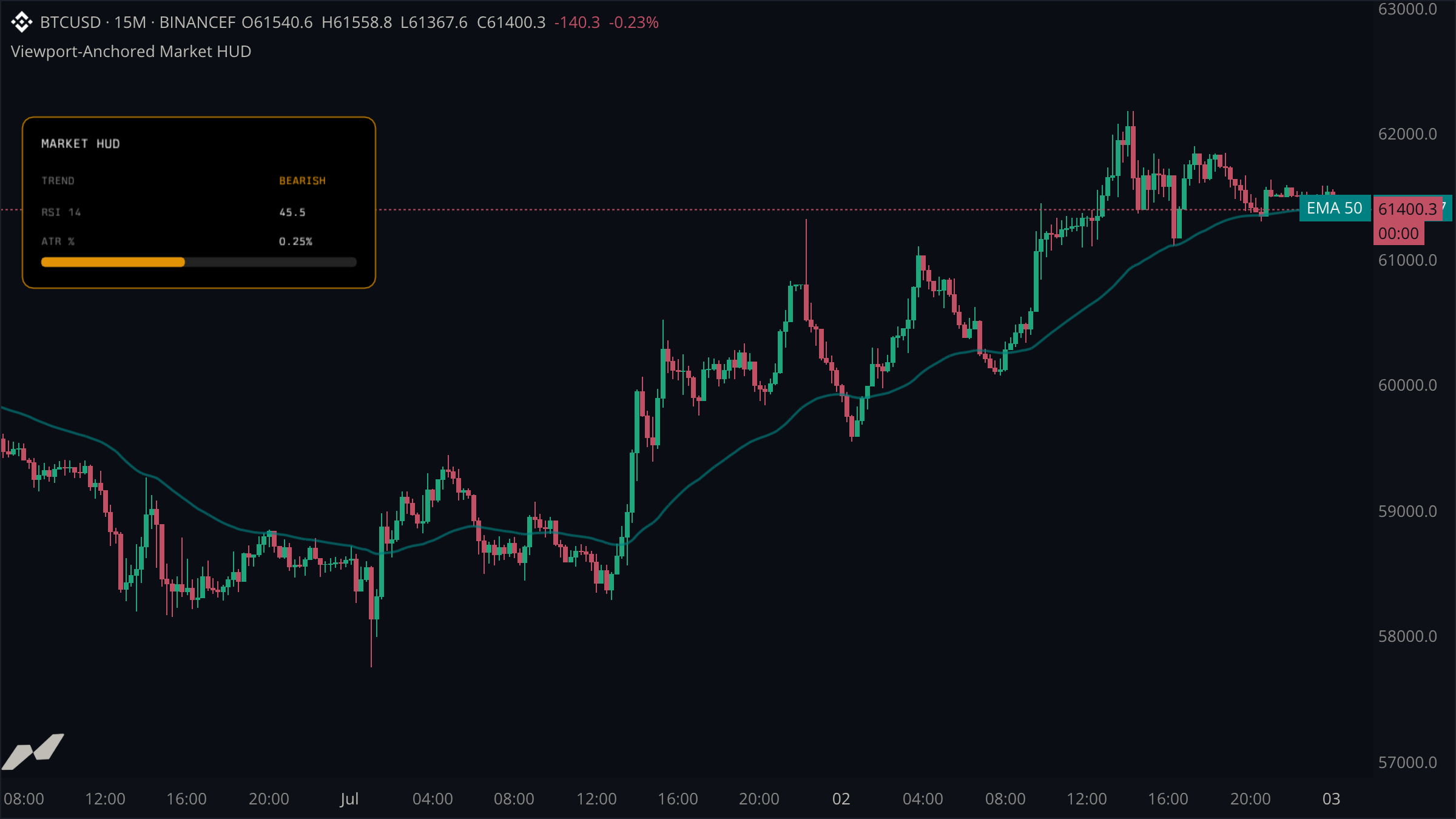Click the H61558.8 high value in header
Image resolution: width=1456 pixels, height=819 pixels.
pos(357,22)
